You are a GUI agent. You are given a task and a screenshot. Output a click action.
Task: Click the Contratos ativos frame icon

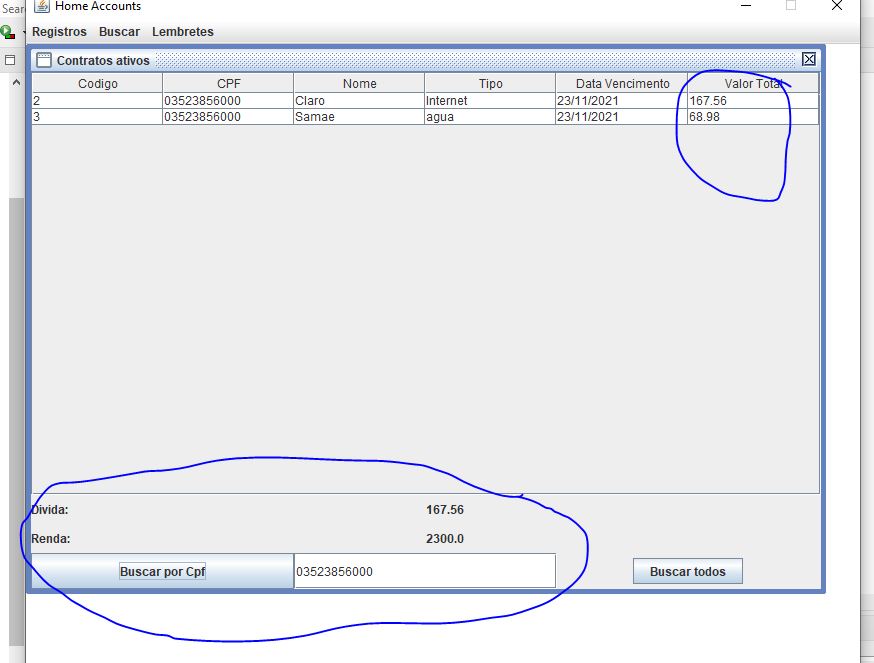pos(43,60)
